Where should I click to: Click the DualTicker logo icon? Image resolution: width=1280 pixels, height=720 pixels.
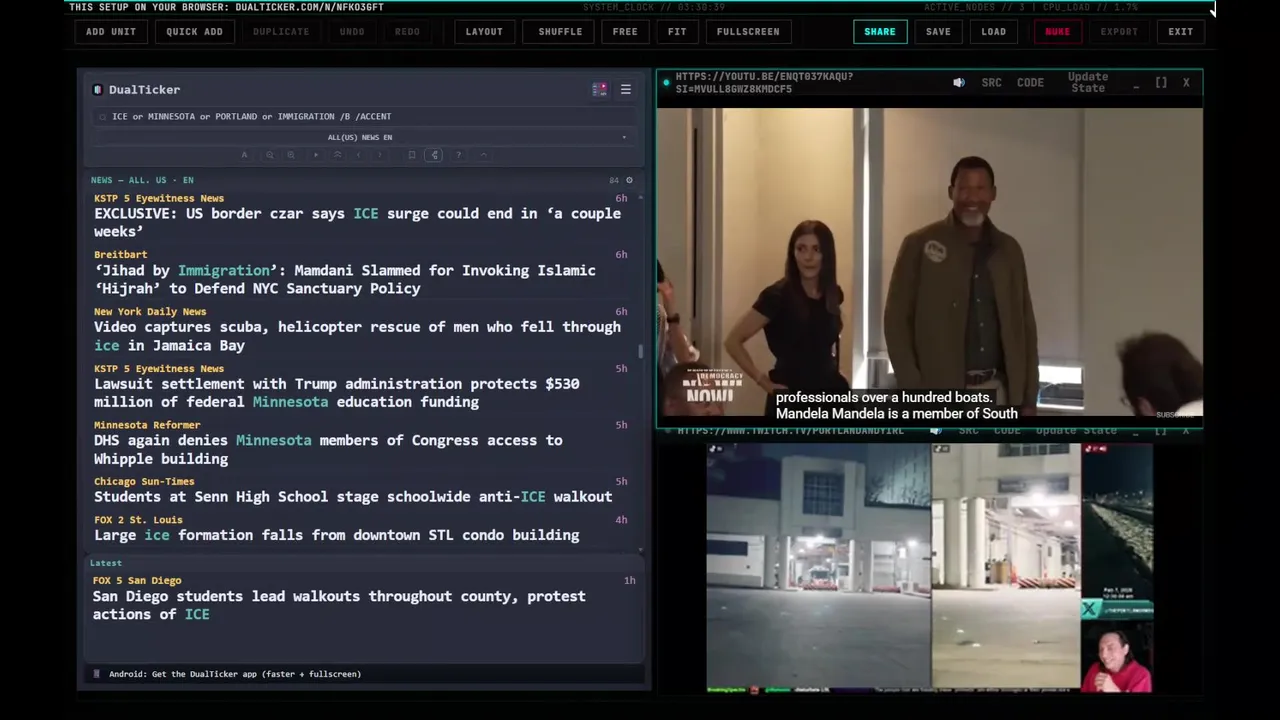tap(97, 90)
